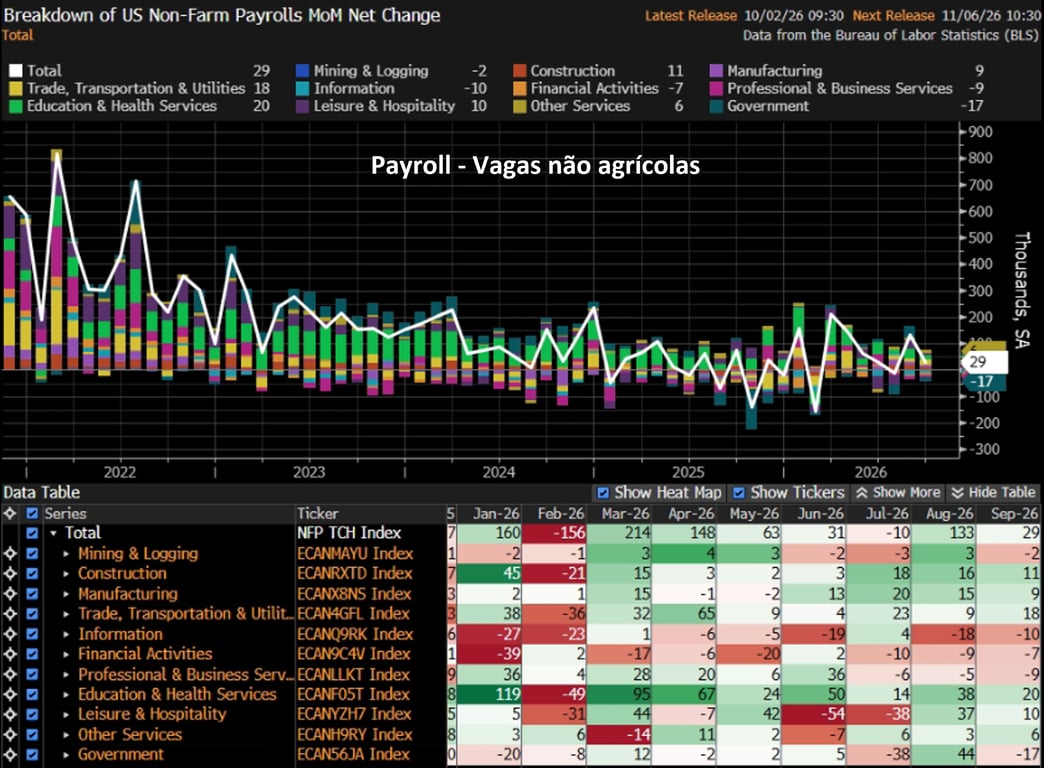
Task: Click the move handle icon beside Professional & Business row
Action: click(10, 674)
